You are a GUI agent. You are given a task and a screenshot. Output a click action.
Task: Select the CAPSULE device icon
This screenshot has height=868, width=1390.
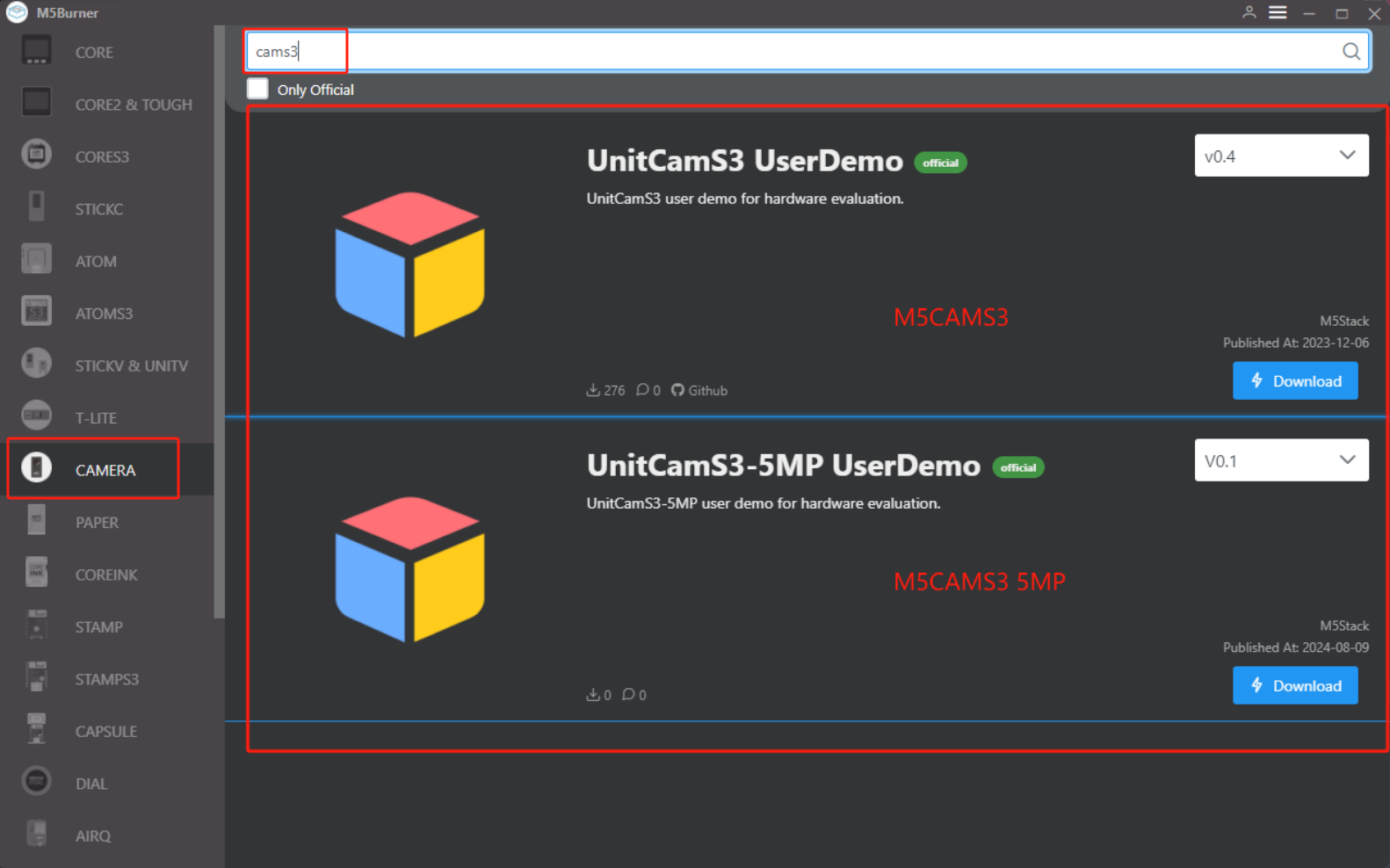(x=36, y=729)
